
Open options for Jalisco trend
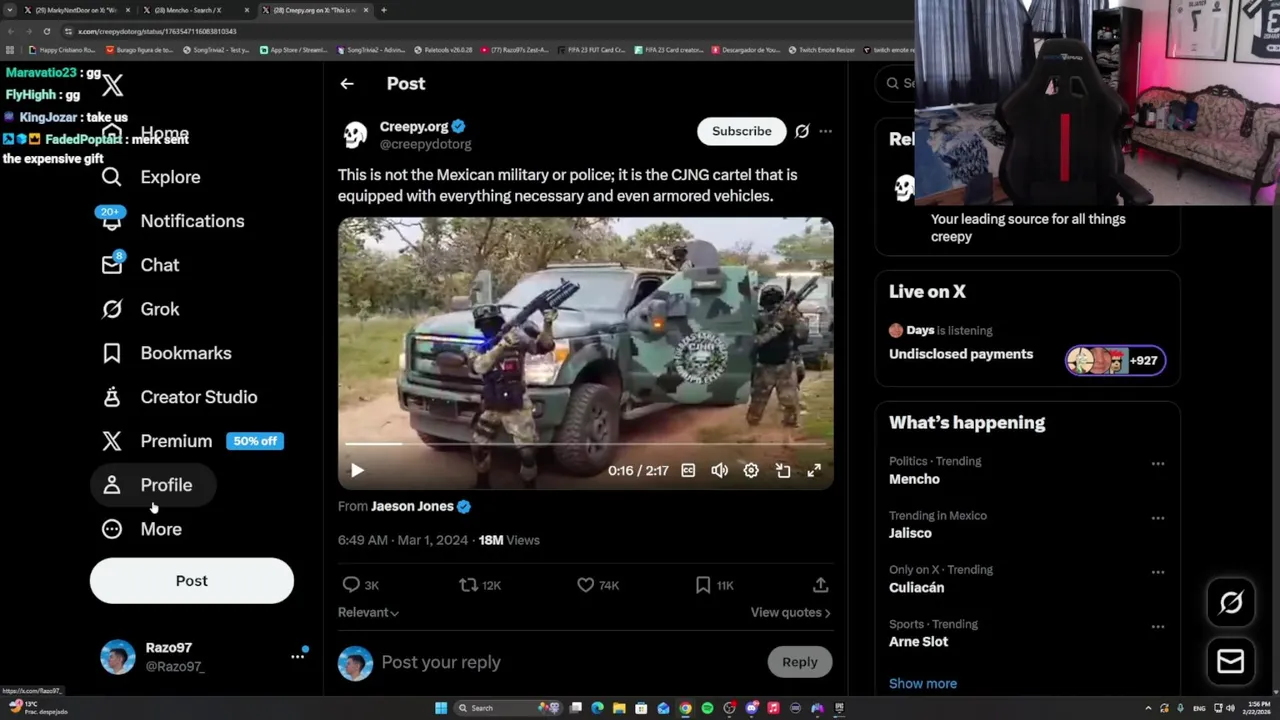[x=1158, y=518]
